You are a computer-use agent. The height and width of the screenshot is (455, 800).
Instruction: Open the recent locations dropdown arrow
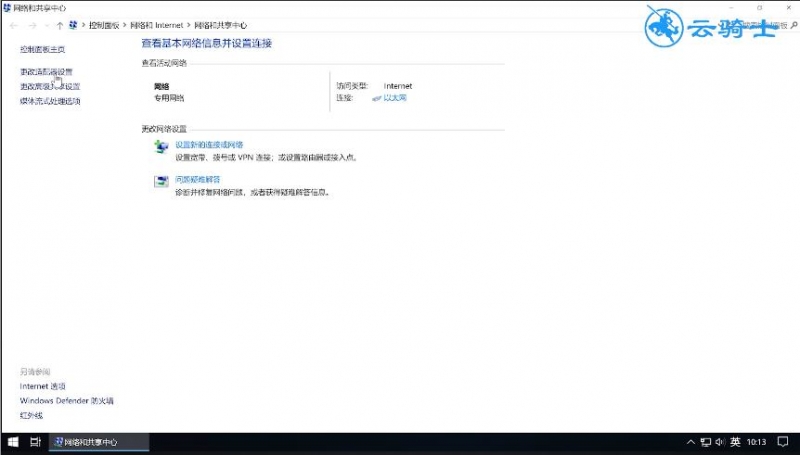click(x=47, y=26)
